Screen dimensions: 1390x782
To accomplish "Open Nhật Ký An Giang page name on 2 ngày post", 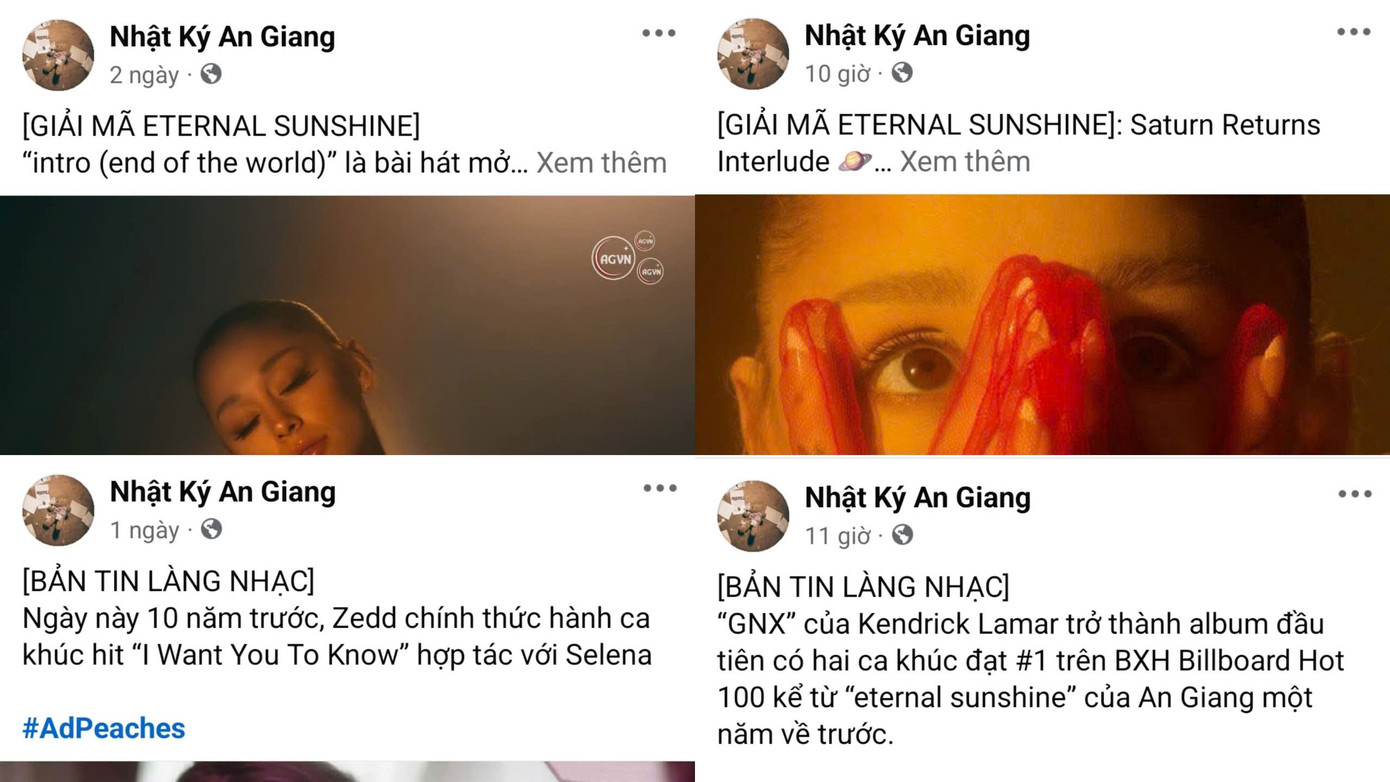I will click(222, 37).
